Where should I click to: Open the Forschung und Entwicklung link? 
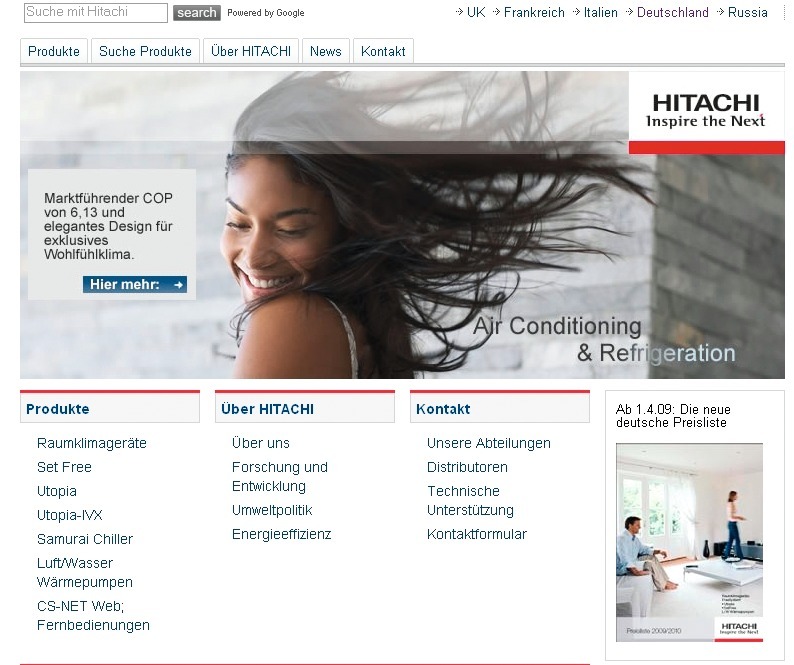click(280, 477)
